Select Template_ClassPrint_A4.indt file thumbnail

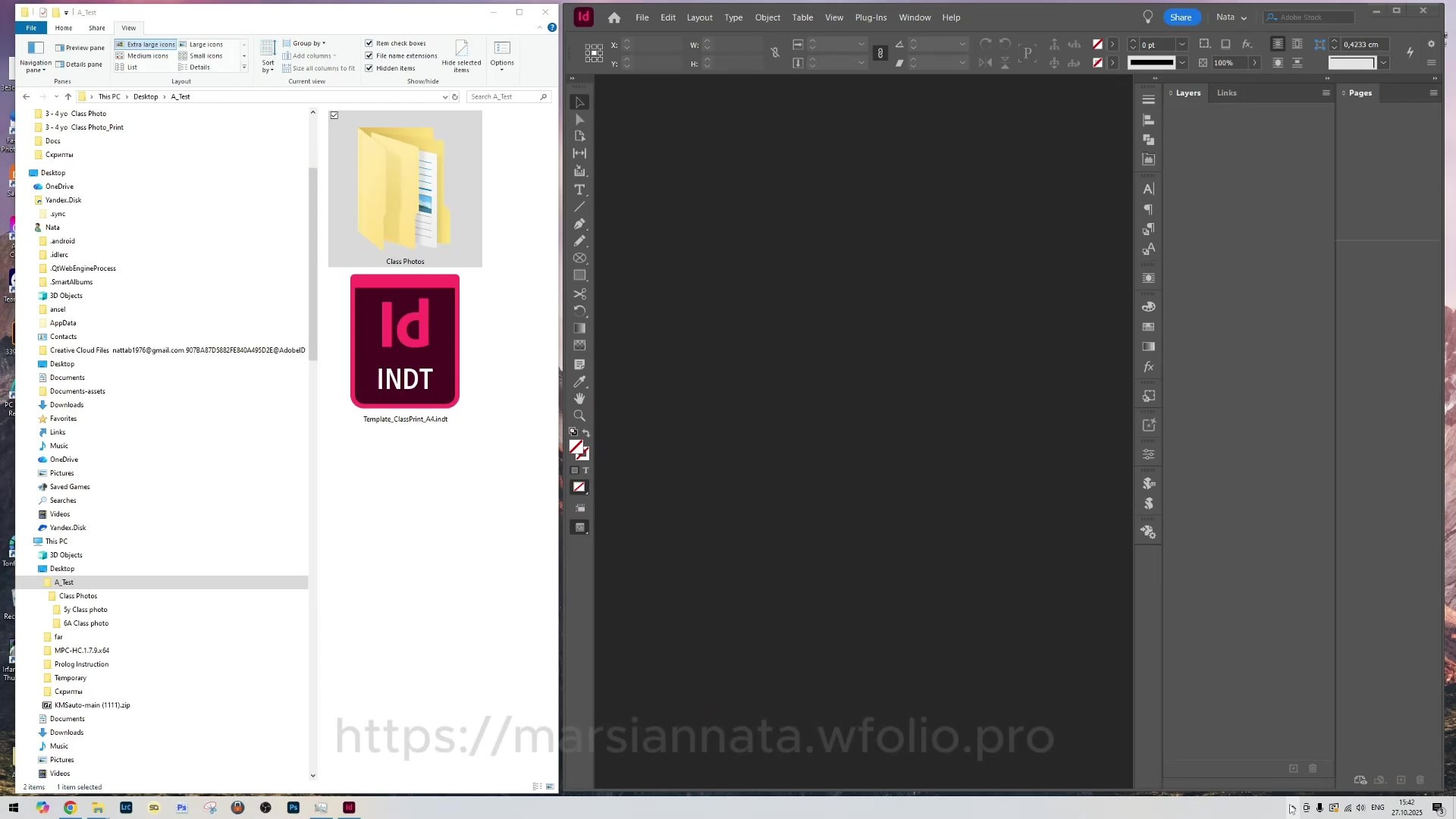tap(405, 341)
